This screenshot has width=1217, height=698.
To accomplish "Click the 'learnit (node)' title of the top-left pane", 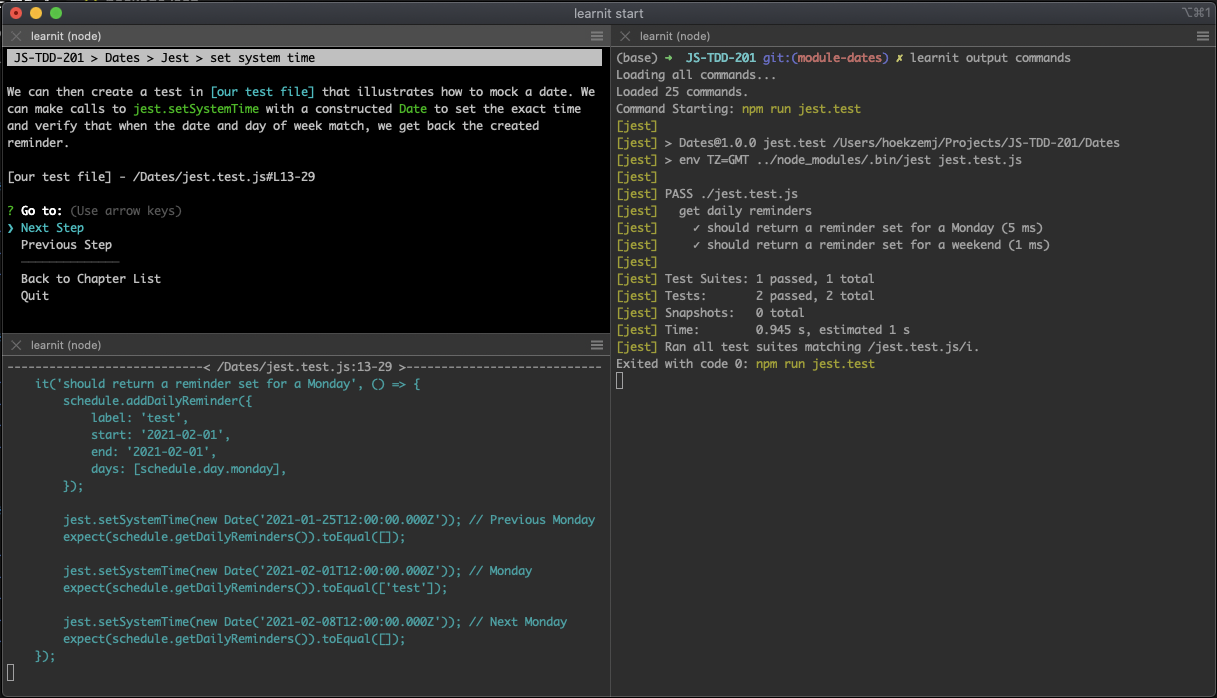I will coord(66,36).
